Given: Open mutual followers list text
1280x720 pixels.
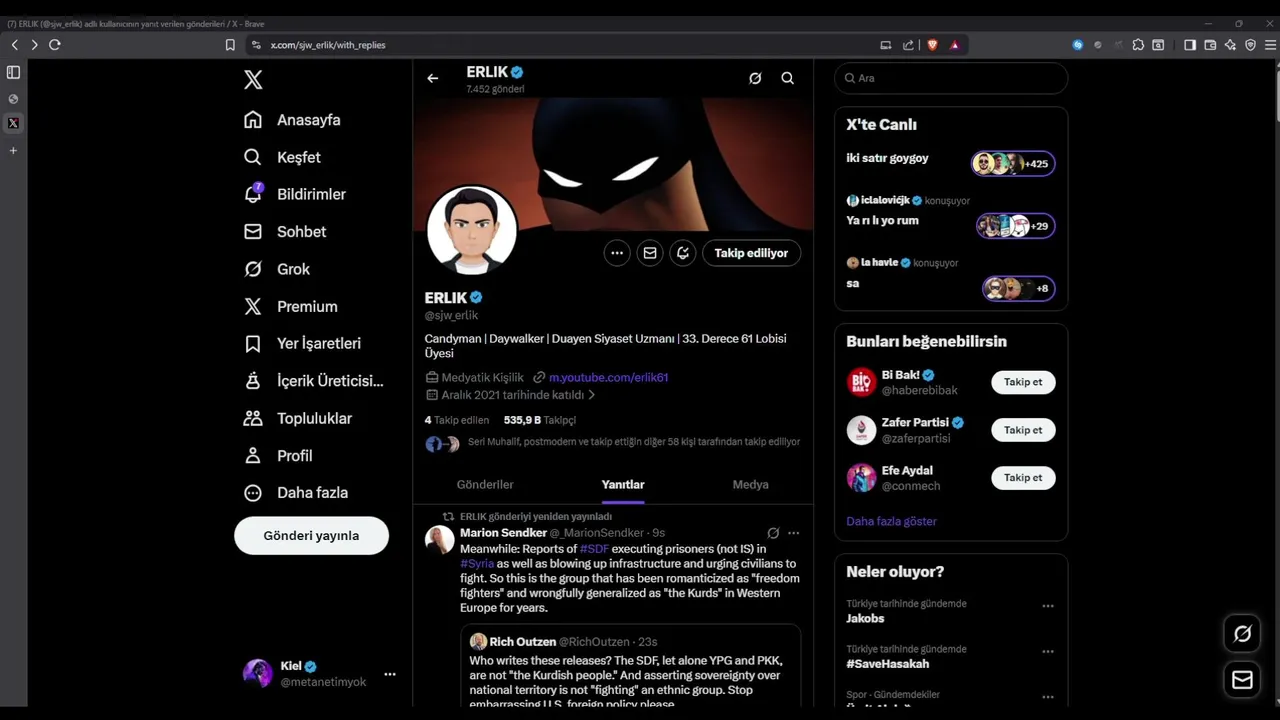Looking at the screenshot, I should pyautogui.click(x=634, y=441).
